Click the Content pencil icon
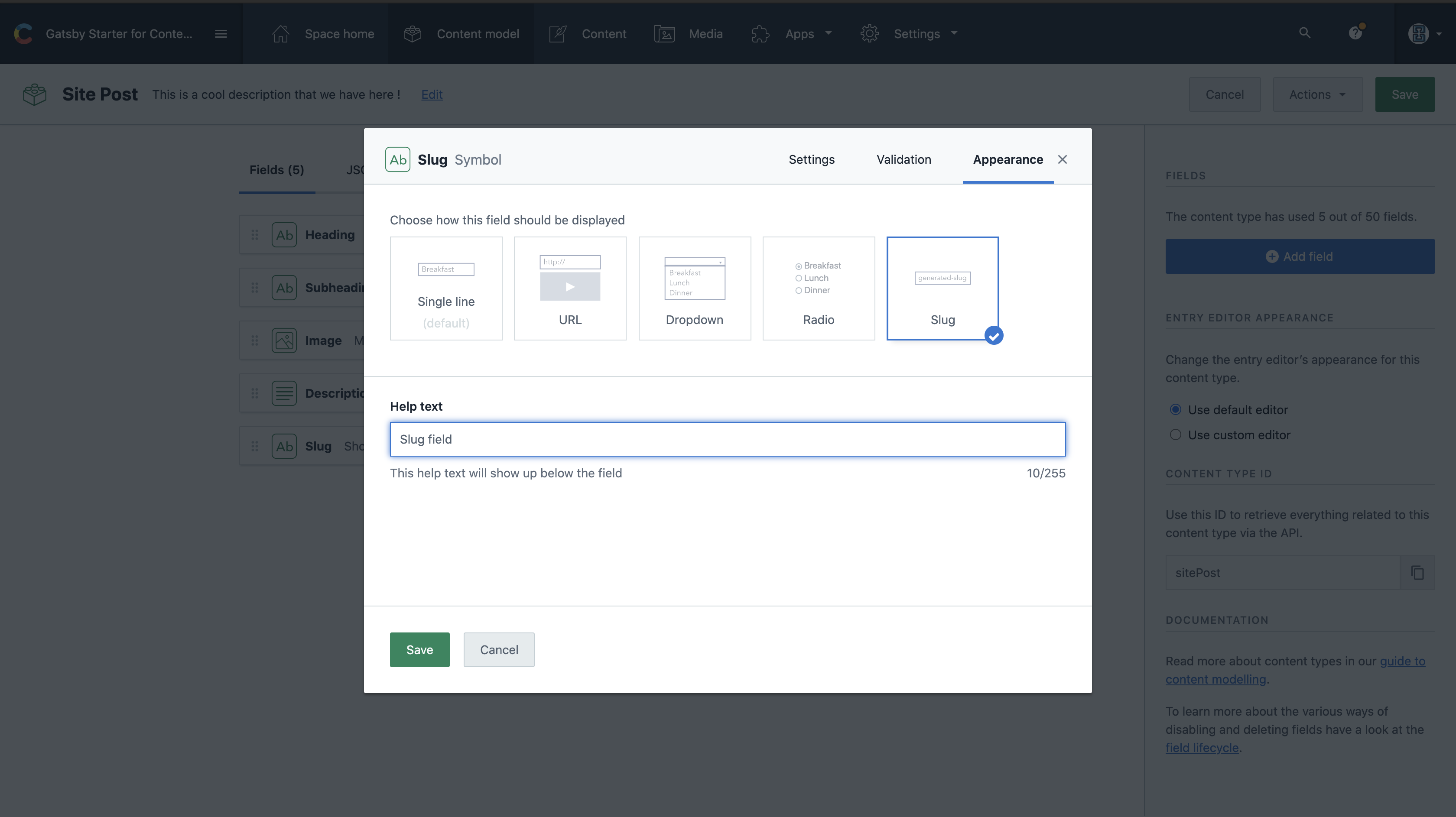Screen dimensions: 1456x817 (558, 34)
